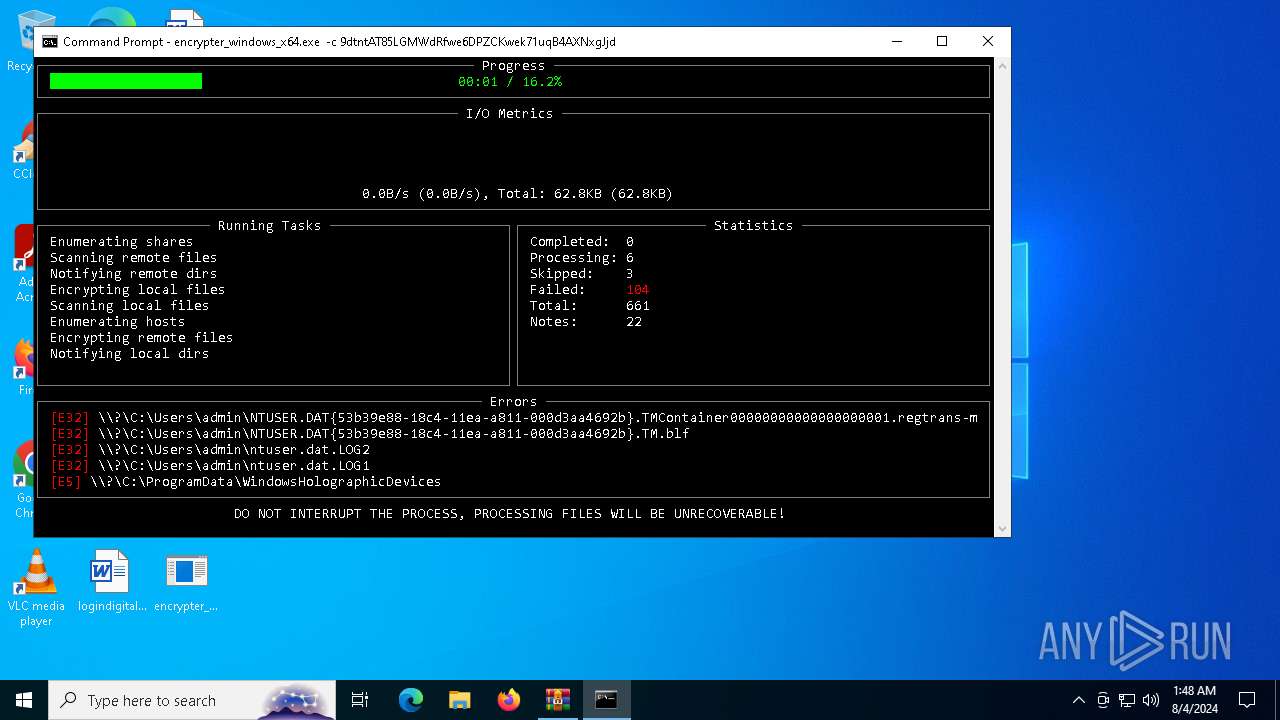The height and width of the screenshot is (720, 1280).
Task: Open Task View on the taskbar
Action: click(360, 700)
